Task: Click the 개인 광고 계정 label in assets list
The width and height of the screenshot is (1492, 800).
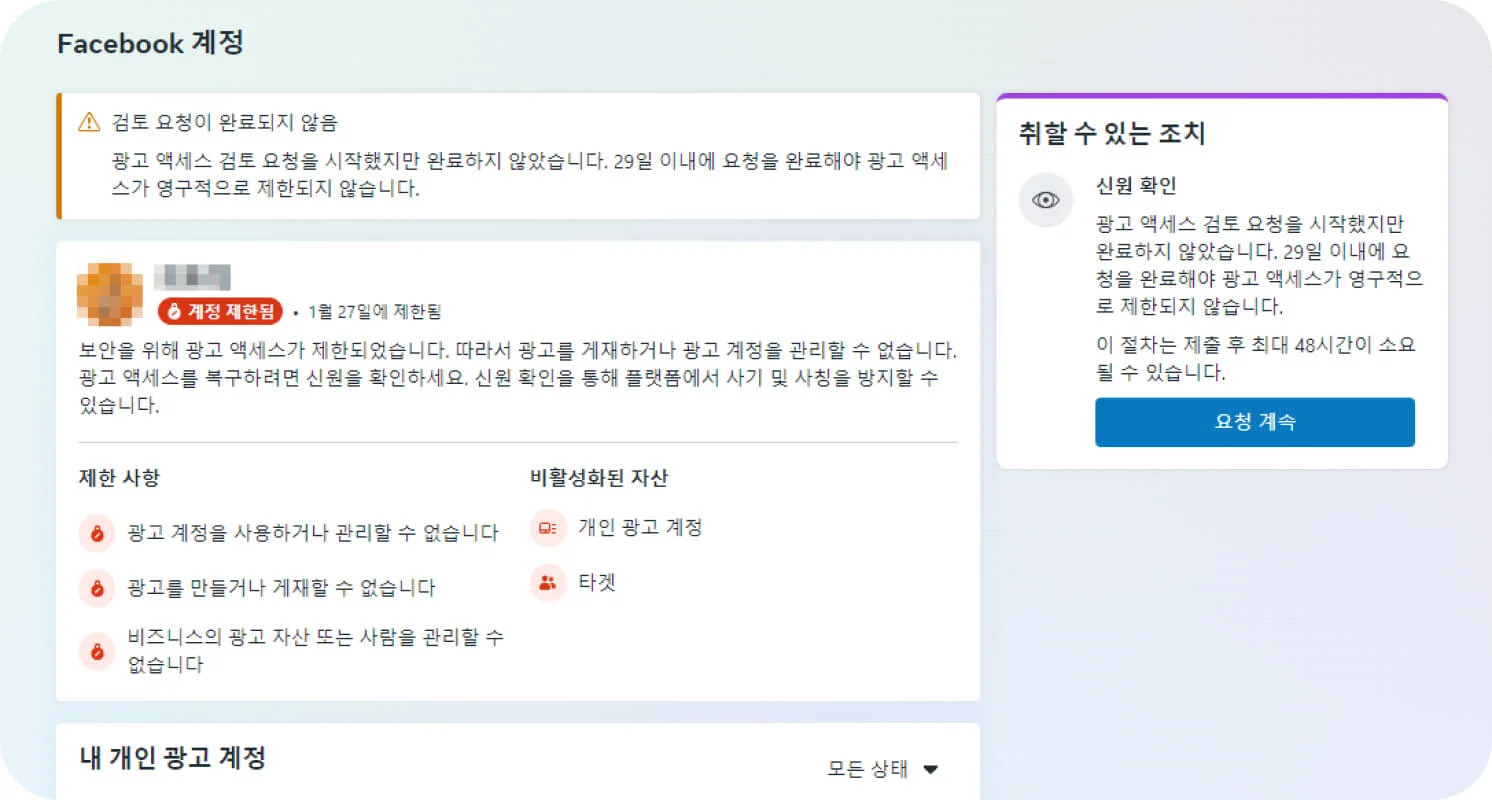Action: click(x=640, y=528)
